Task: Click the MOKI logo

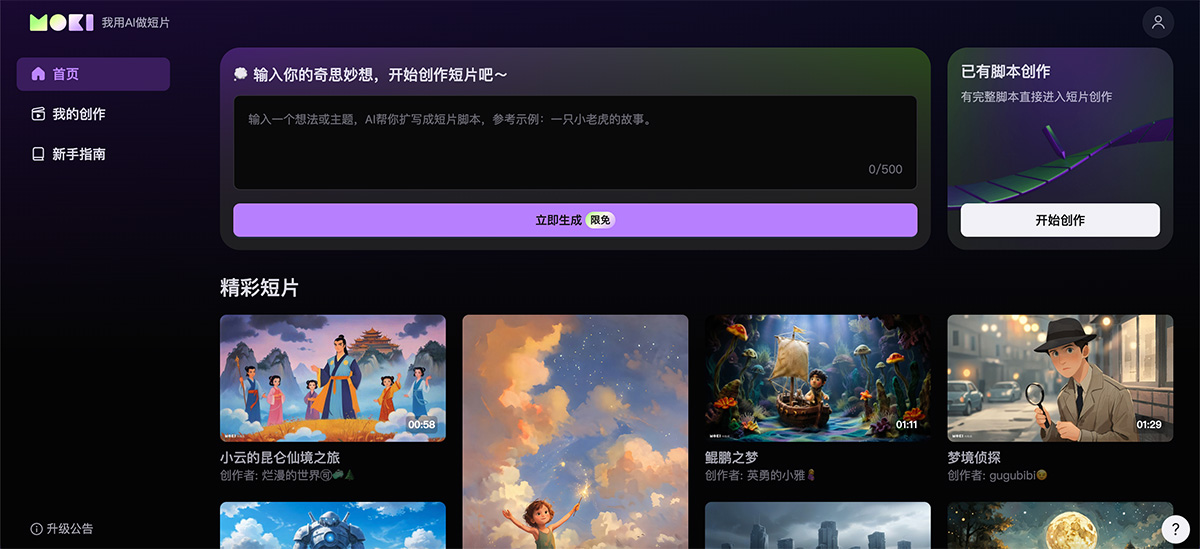Action: pyautogui.click(x=61, y=22)
